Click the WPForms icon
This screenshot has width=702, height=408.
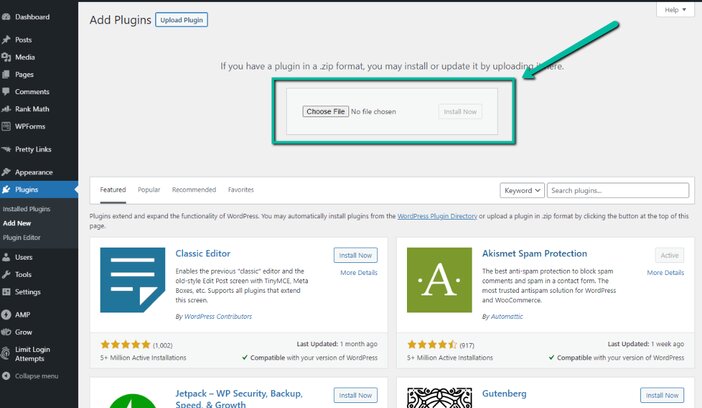pos(6,126)
